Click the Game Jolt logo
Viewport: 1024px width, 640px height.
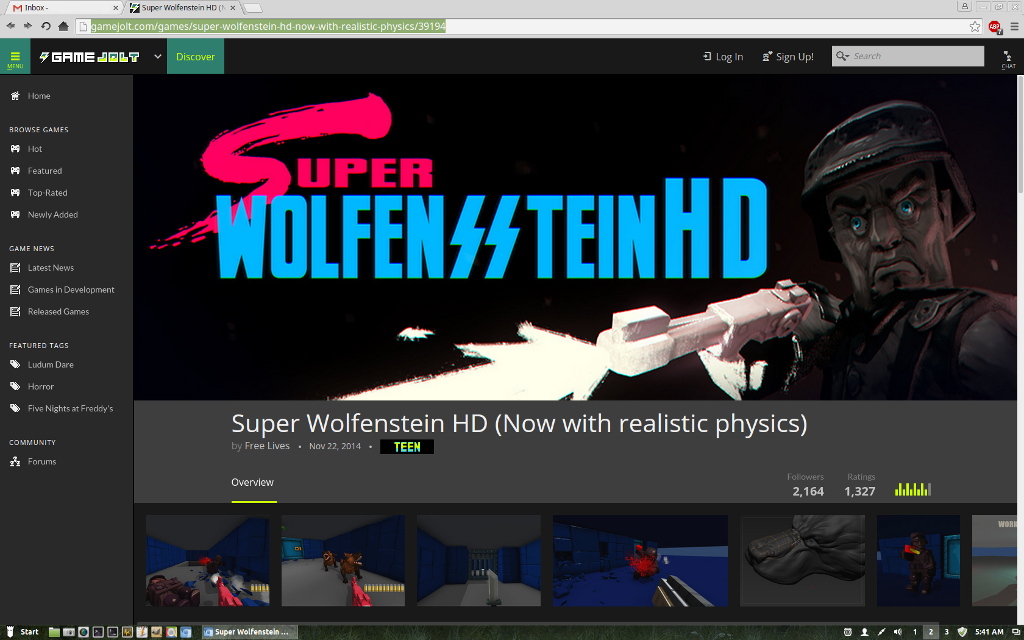point(89,57)
